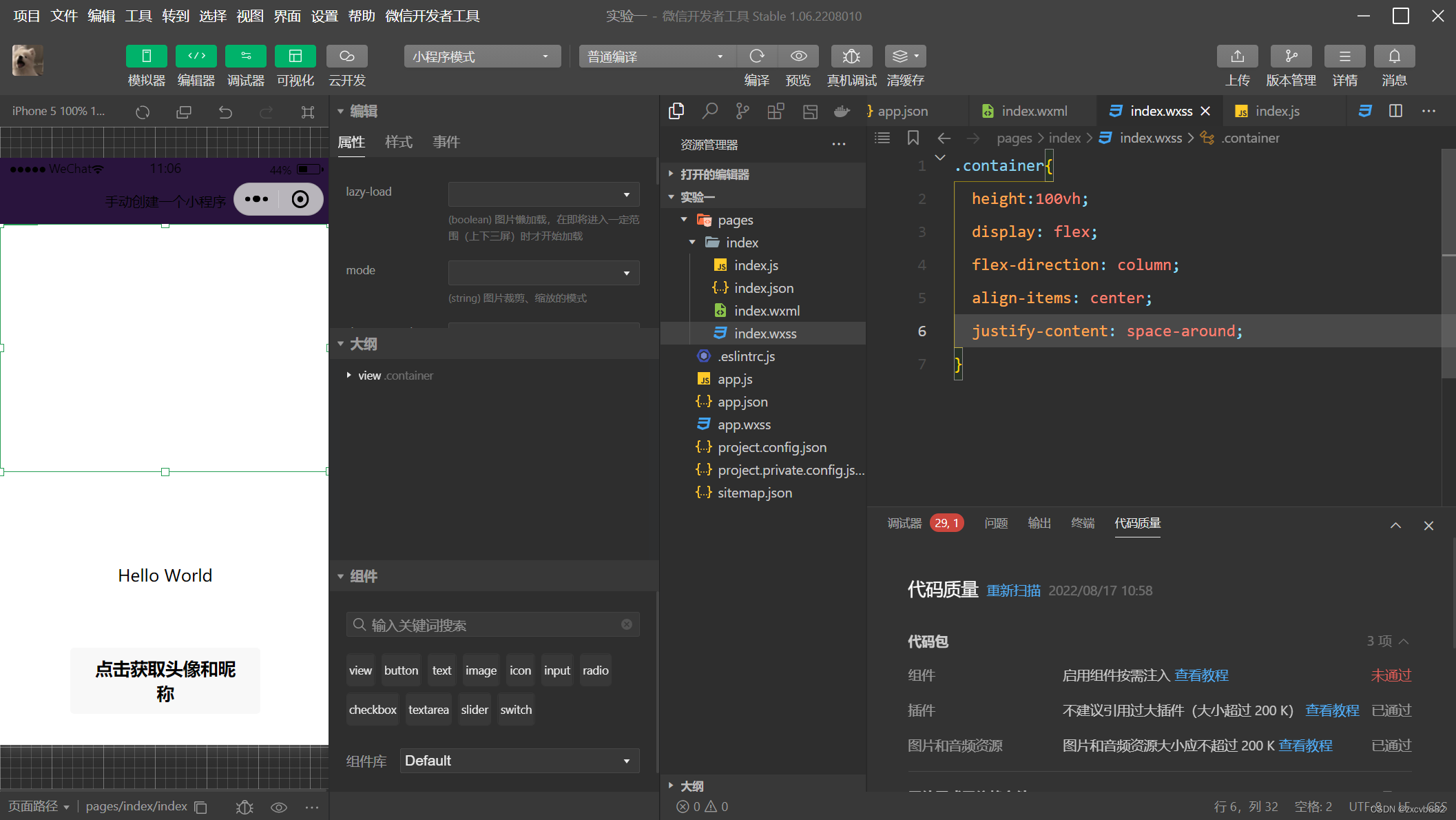Click the upload icon in toolbar
This screenshot has width=1456, height=820.
1237,57
